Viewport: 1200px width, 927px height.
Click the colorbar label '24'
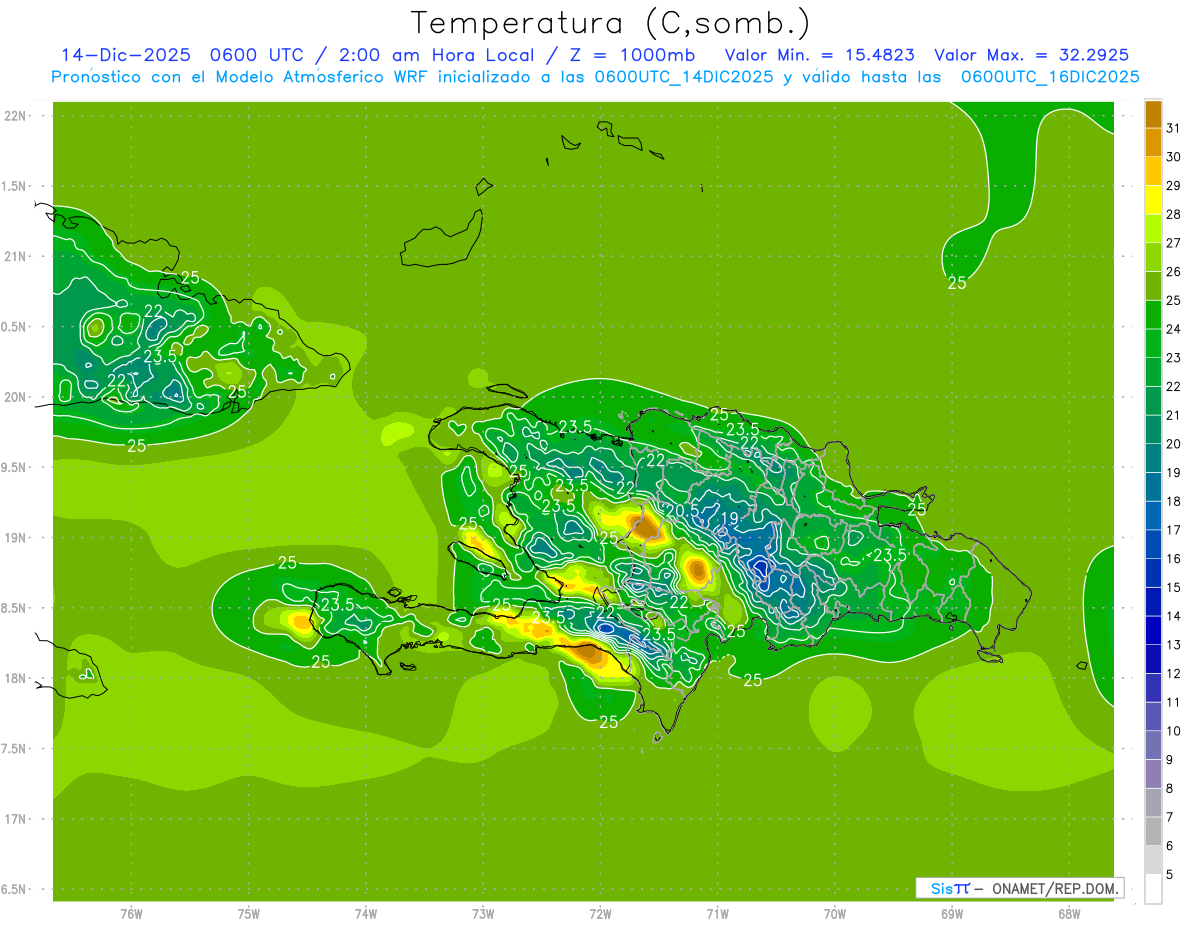tap(1173, 329)
